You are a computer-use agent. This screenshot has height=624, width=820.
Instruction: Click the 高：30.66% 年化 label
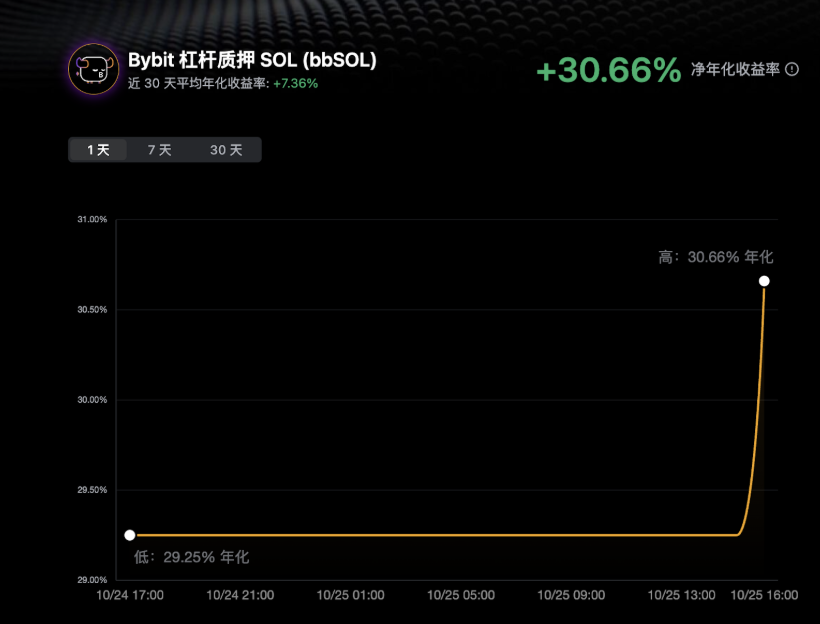715,257
